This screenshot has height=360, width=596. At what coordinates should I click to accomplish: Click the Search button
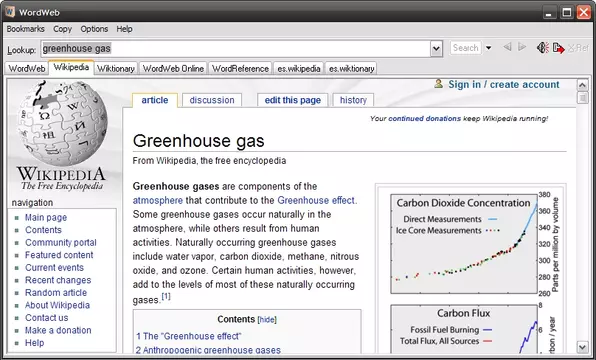coord(466,48)
